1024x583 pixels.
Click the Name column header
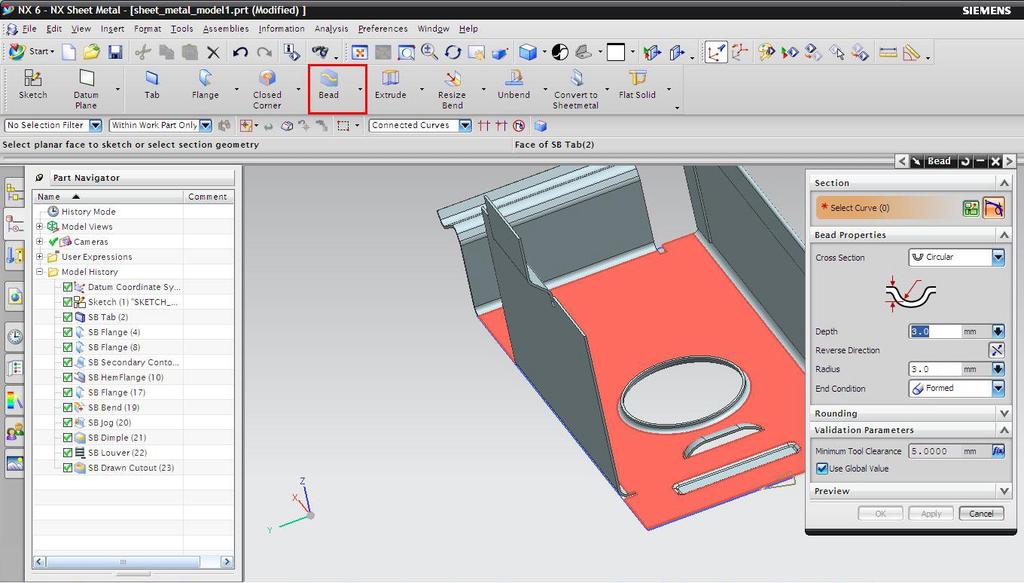[108, 197]
